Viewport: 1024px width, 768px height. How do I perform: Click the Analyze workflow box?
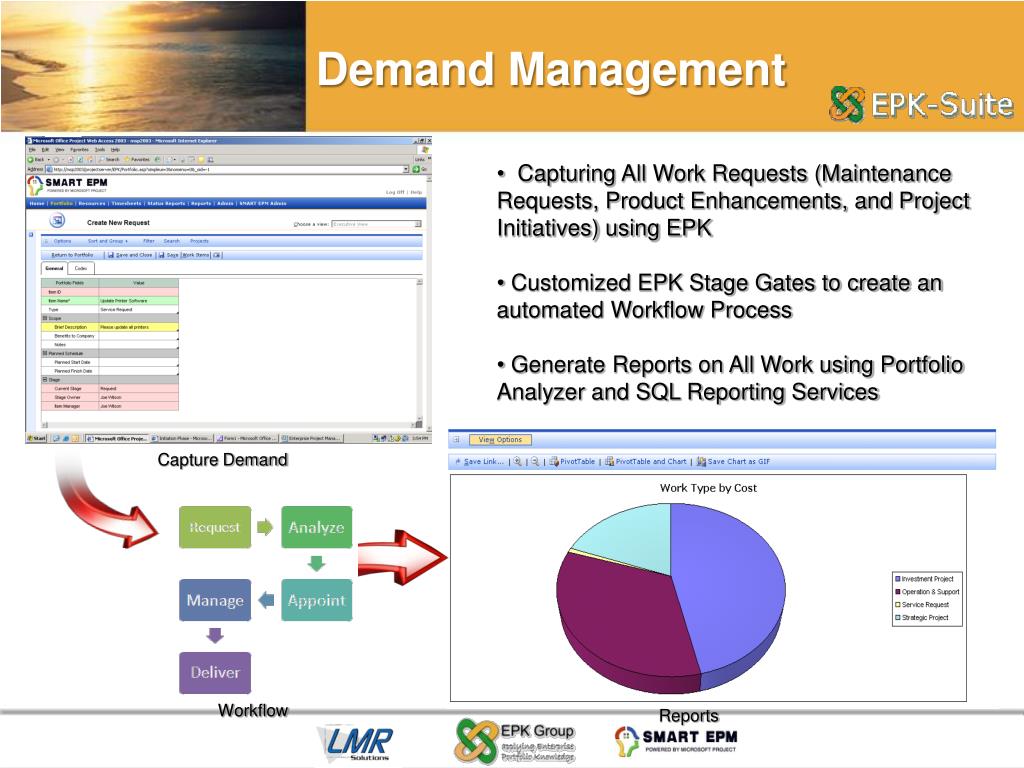317,527
